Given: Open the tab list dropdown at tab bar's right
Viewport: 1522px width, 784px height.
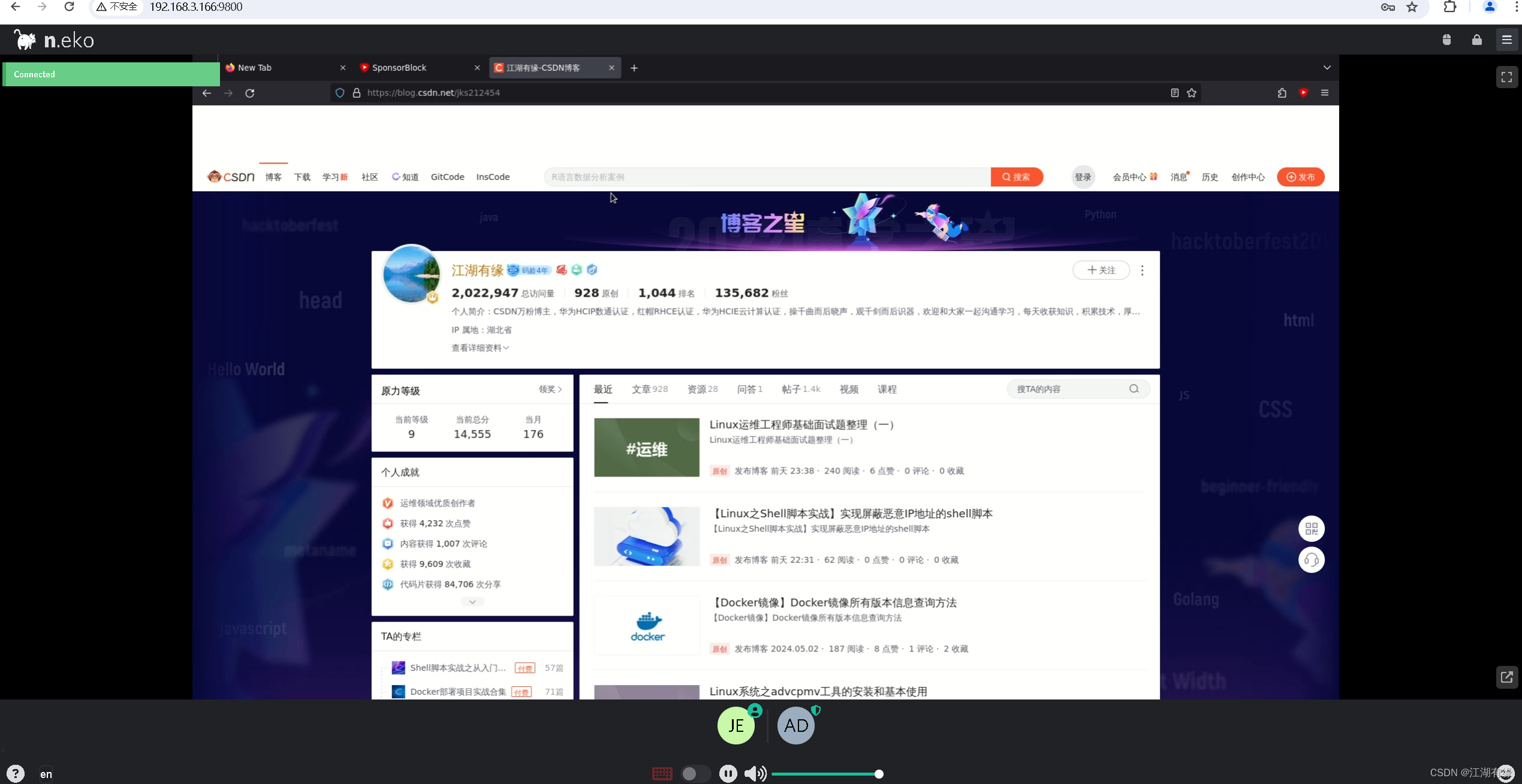Looking at the screenshot, I should point(1327,67).
